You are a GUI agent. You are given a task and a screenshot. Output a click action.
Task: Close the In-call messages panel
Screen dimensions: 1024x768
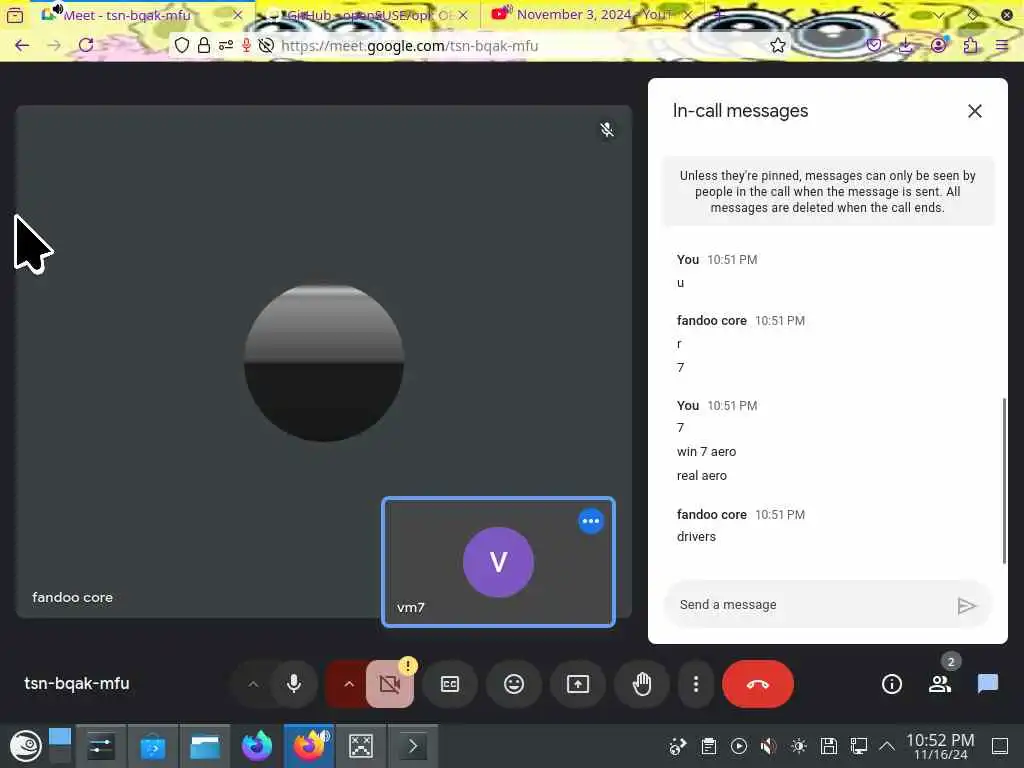(974, 111)
